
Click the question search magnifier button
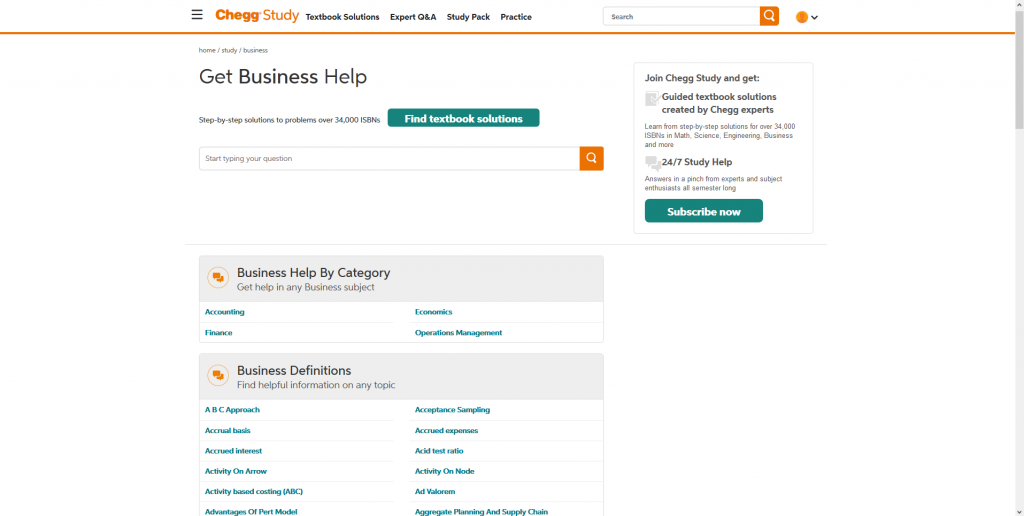click(x=592, y=158)
